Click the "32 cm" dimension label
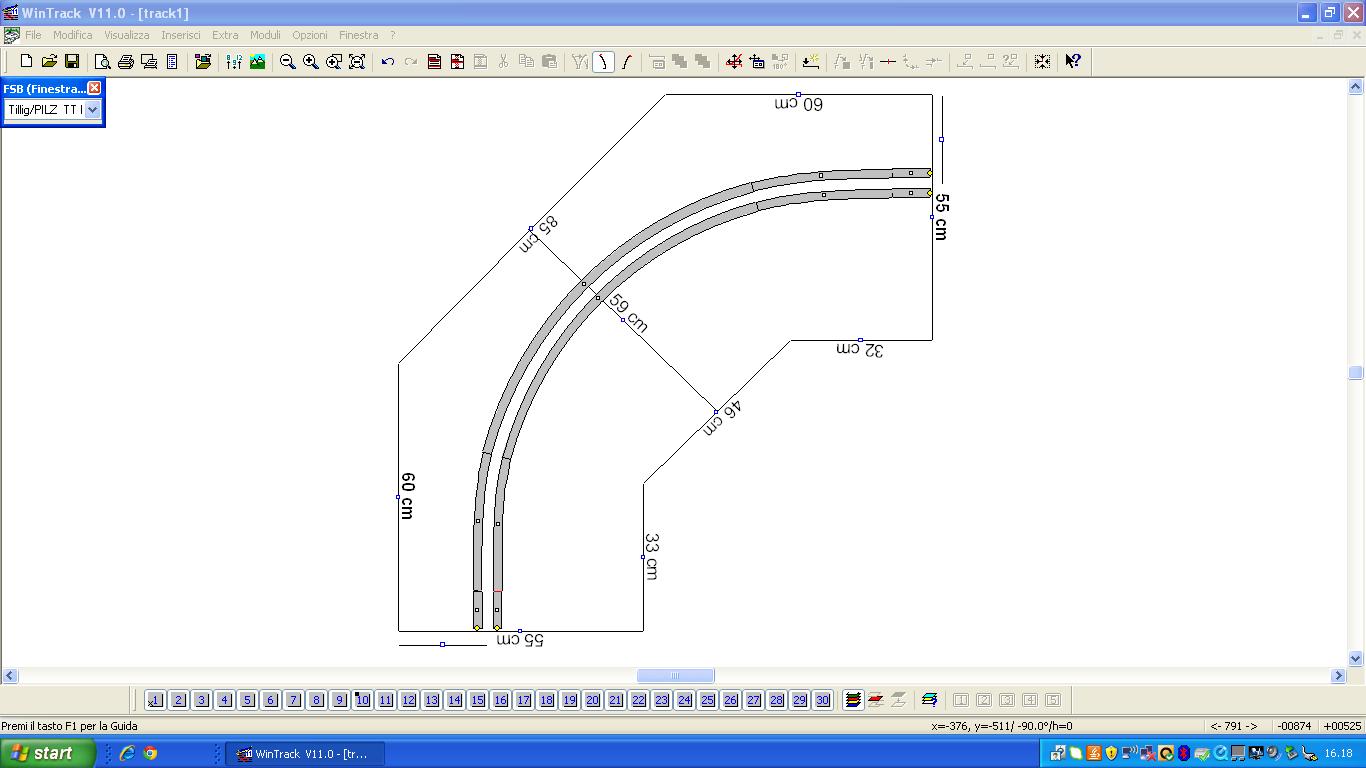This screenshot has width=1366, height=768. point(860,350)
